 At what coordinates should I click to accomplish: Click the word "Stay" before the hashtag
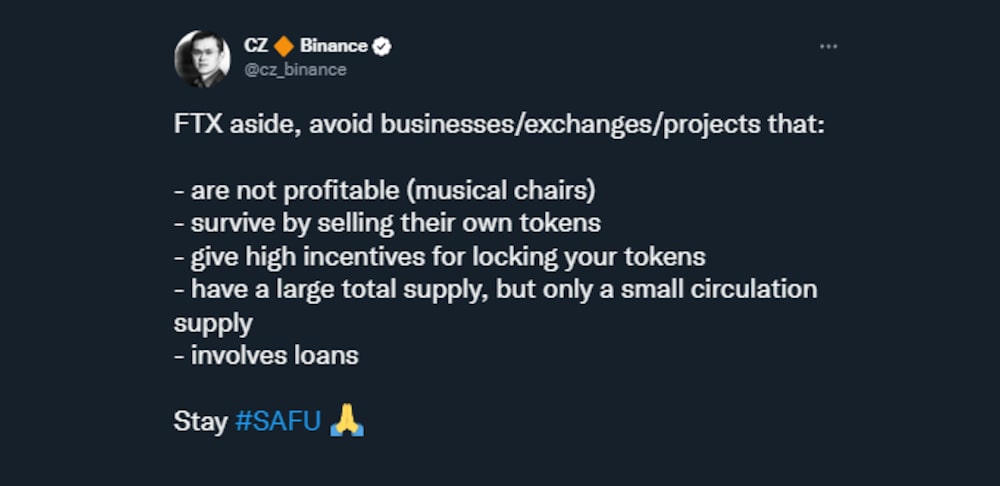coord(201,421)
